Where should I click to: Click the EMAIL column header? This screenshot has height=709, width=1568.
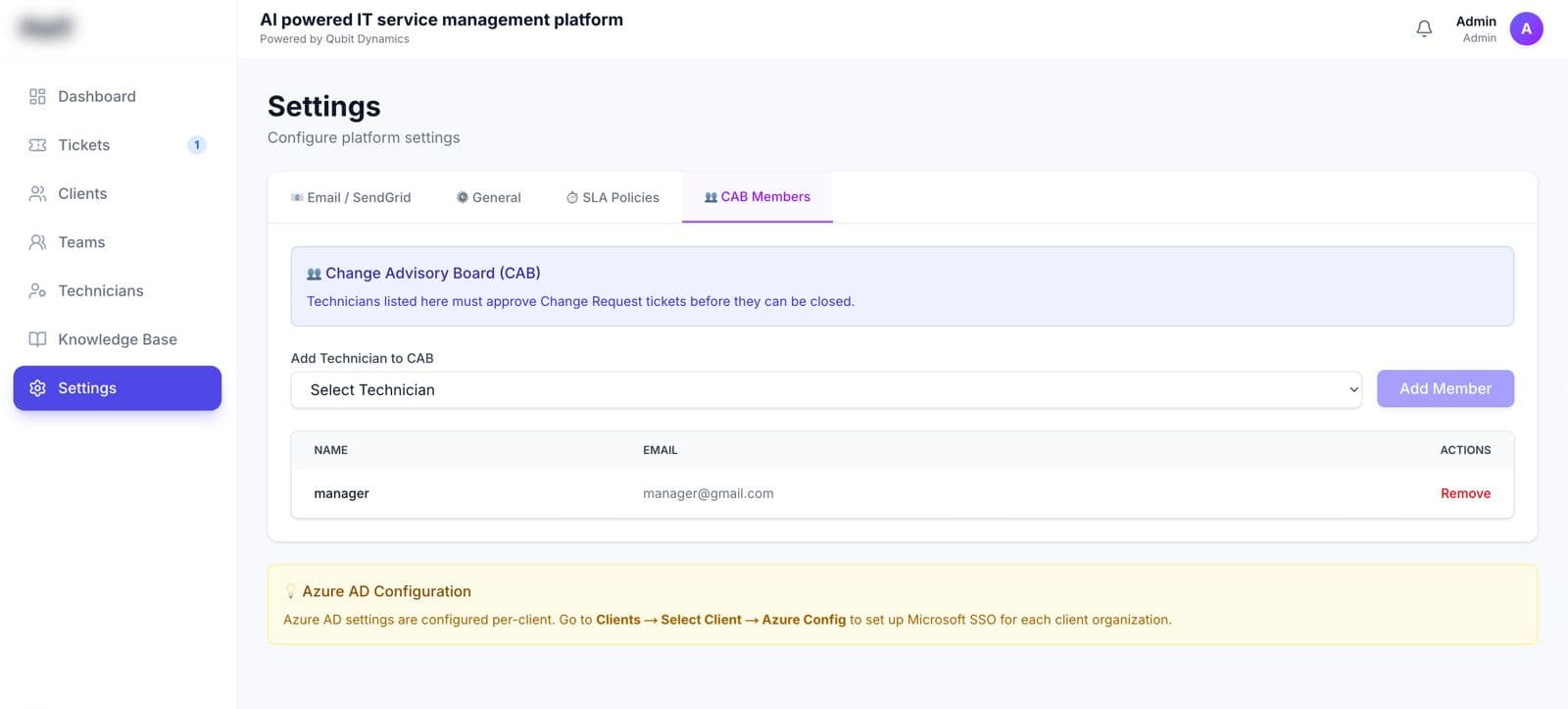(x=660, y=450)
